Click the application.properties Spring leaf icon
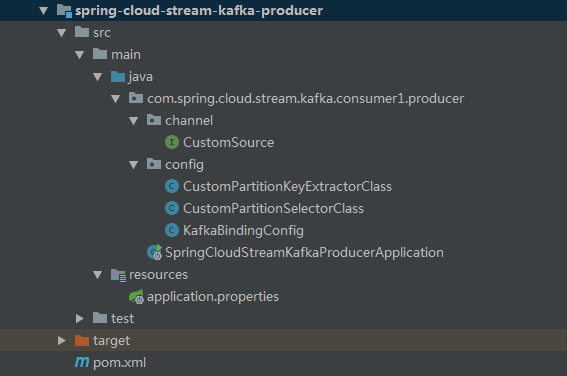Screen dimensions: 567x376 [x=137, y=296]
